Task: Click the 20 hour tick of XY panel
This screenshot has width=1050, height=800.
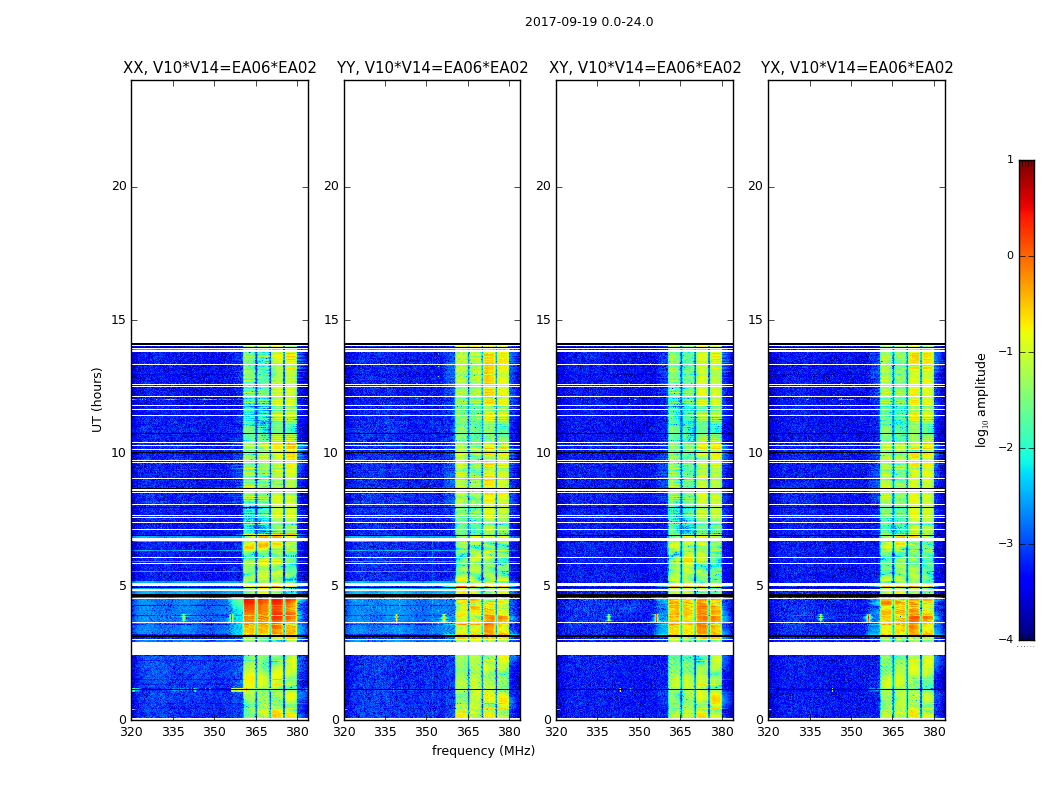Action: (543, 186)
